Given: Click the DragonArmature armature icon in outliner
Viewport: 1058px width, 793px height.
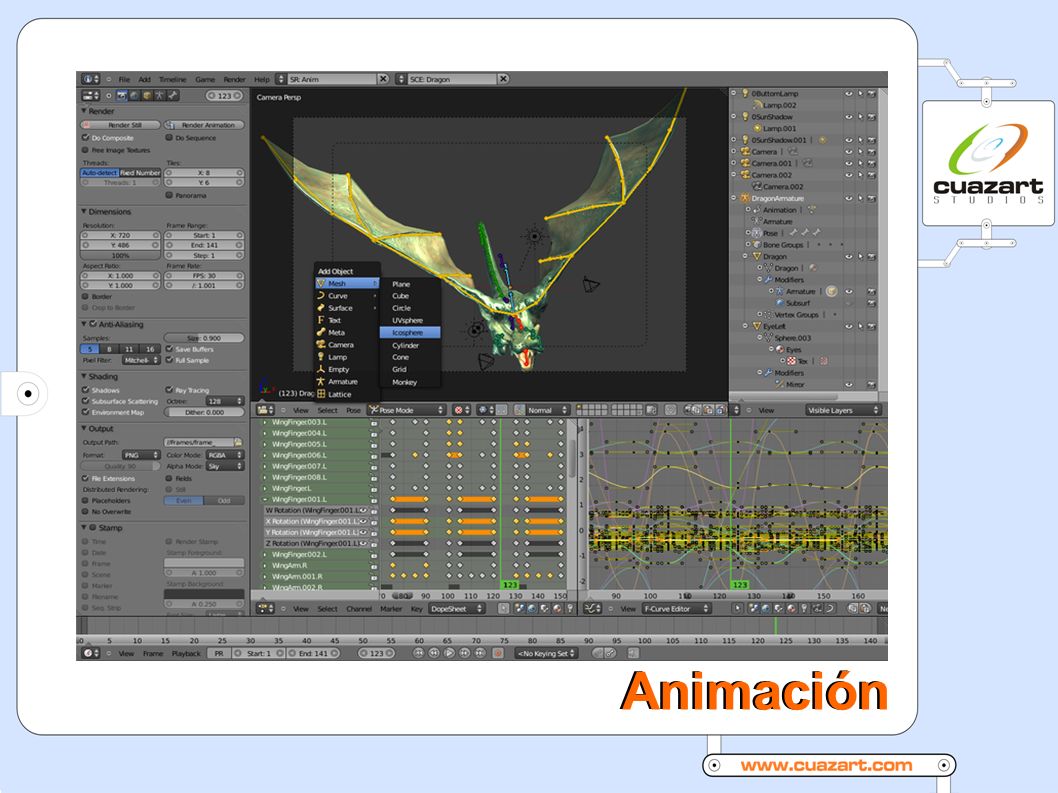Looking at the screenshot, I should coord(745,198).
